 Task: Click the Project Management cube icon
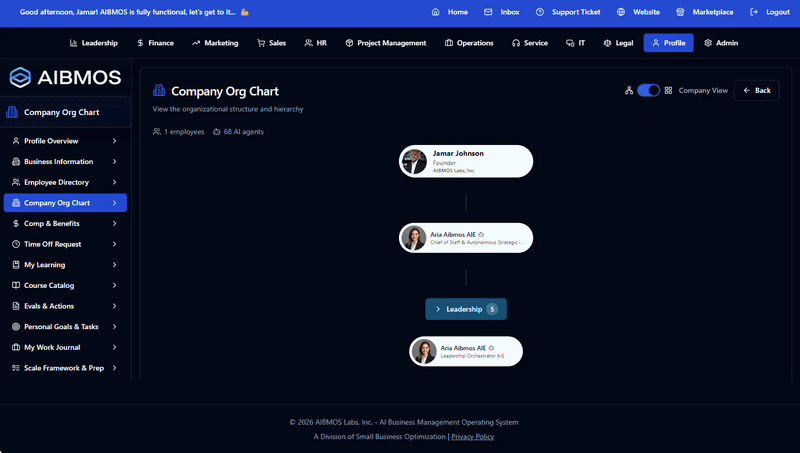tap(349, 43)
